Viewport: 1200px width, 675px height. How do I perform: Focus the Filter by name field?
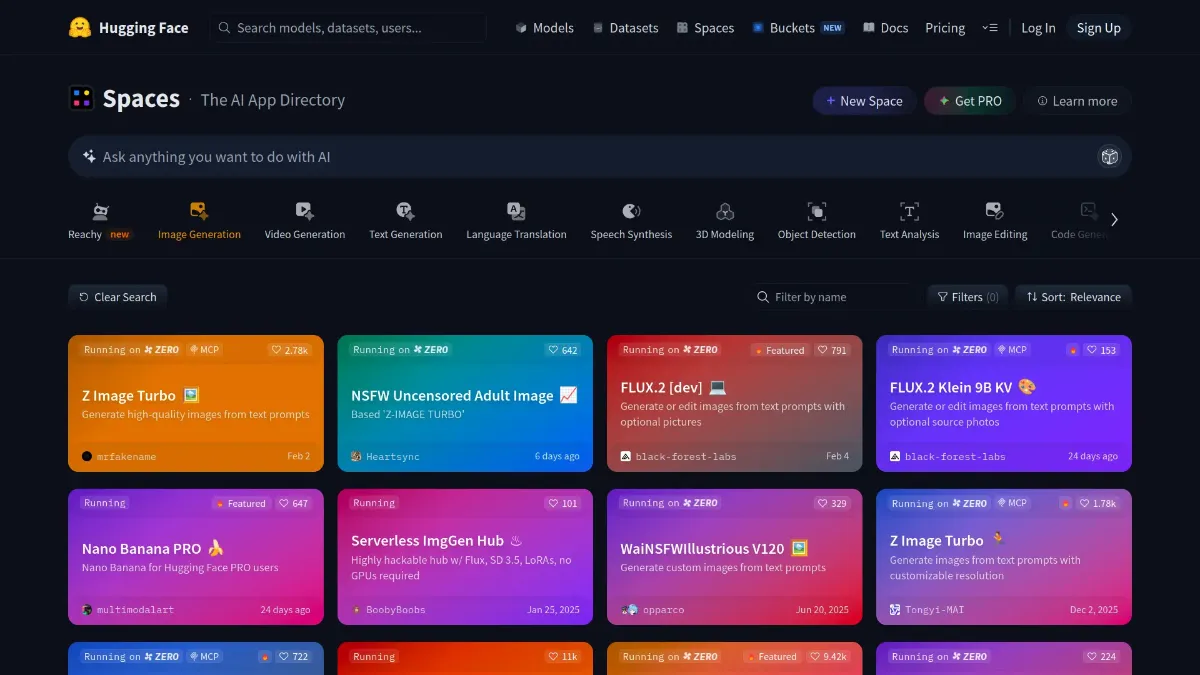[835, 297]
